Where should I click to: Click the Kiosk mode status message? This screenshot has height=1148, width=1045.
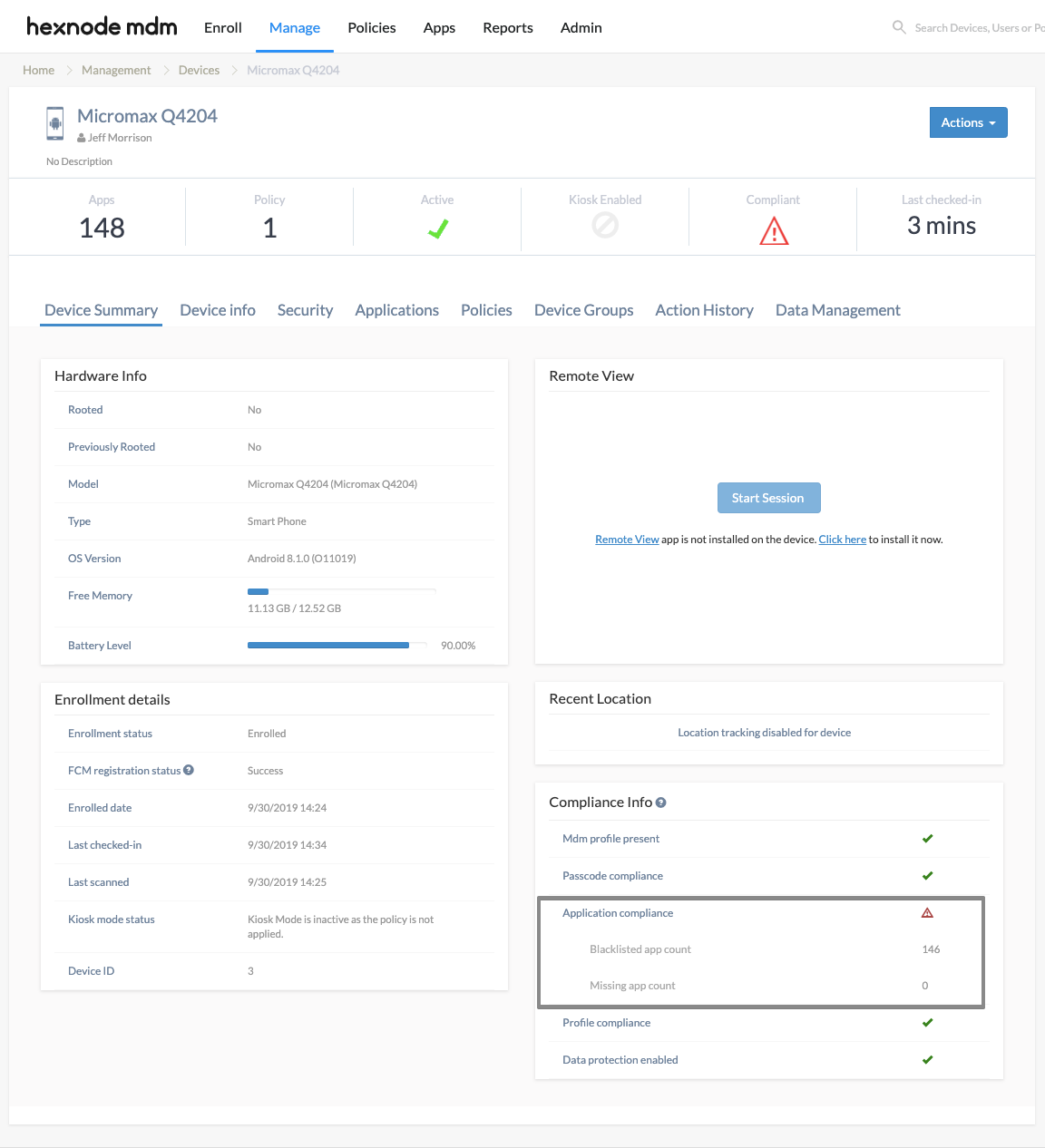(x=340, y=927)
